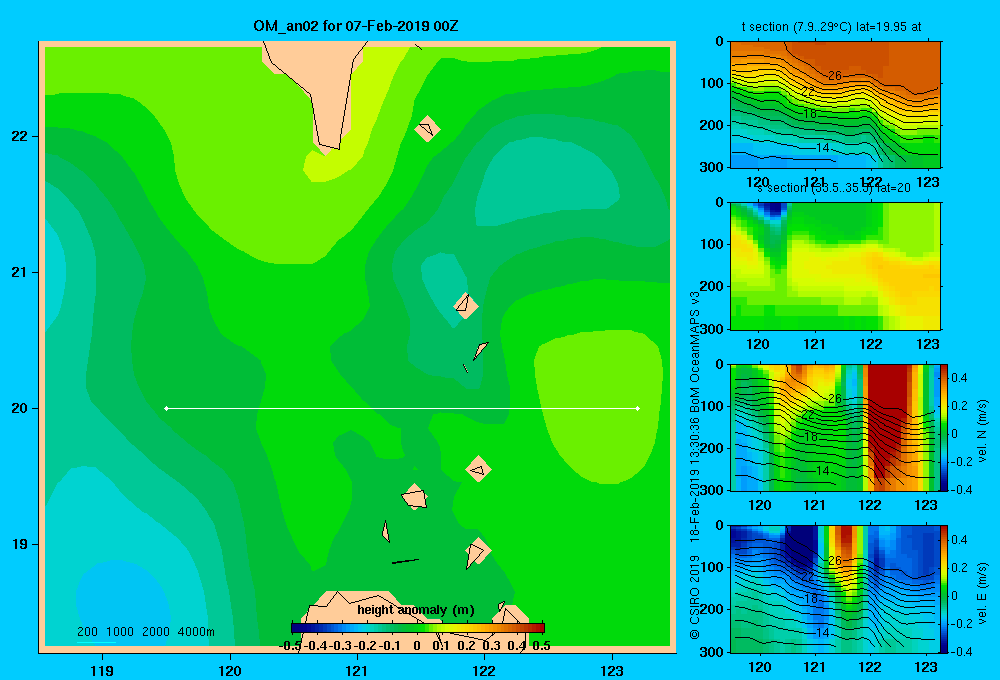Click longitude label 120 under the main map
Image resolution: width=1000 pixels, height=680 pixels.
point(230,670)
